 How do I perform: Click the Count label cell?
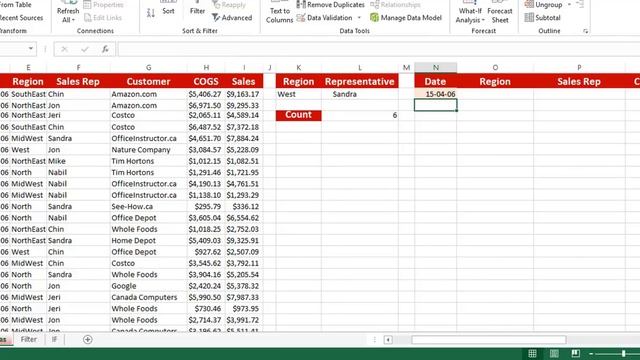[x=298, y=116]
